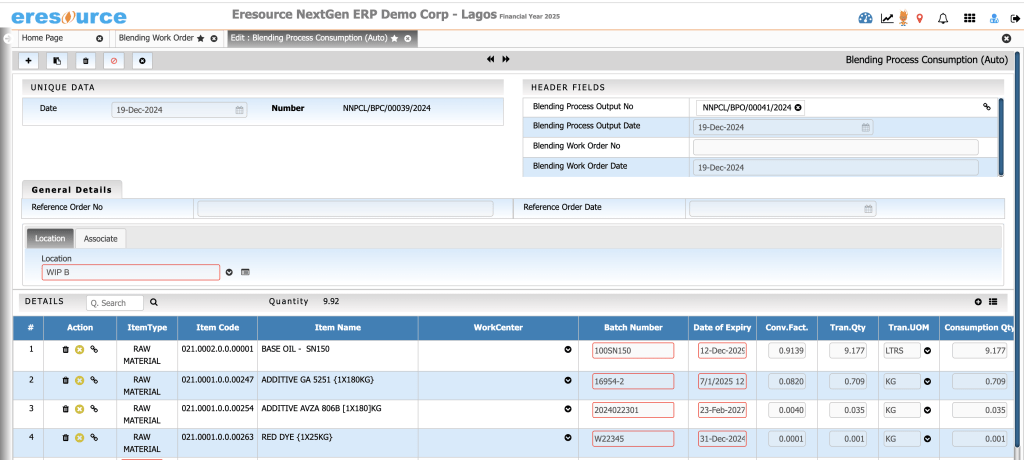
Task: Expand WorkCenter dropdown for RED DYE row
Action: [x=568, y=438]
